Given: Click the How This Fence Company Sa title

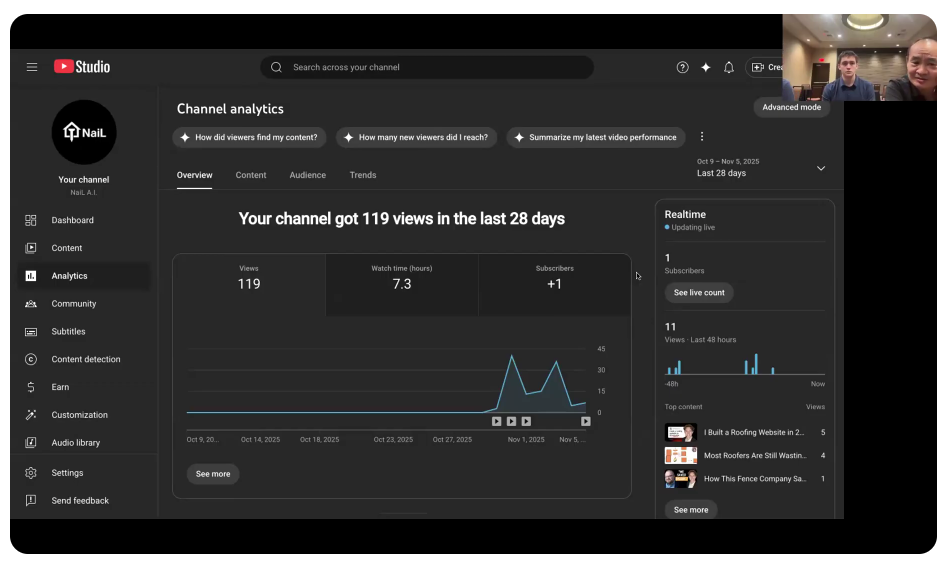Looking at the screenshot, I should (x=755, y=478).
